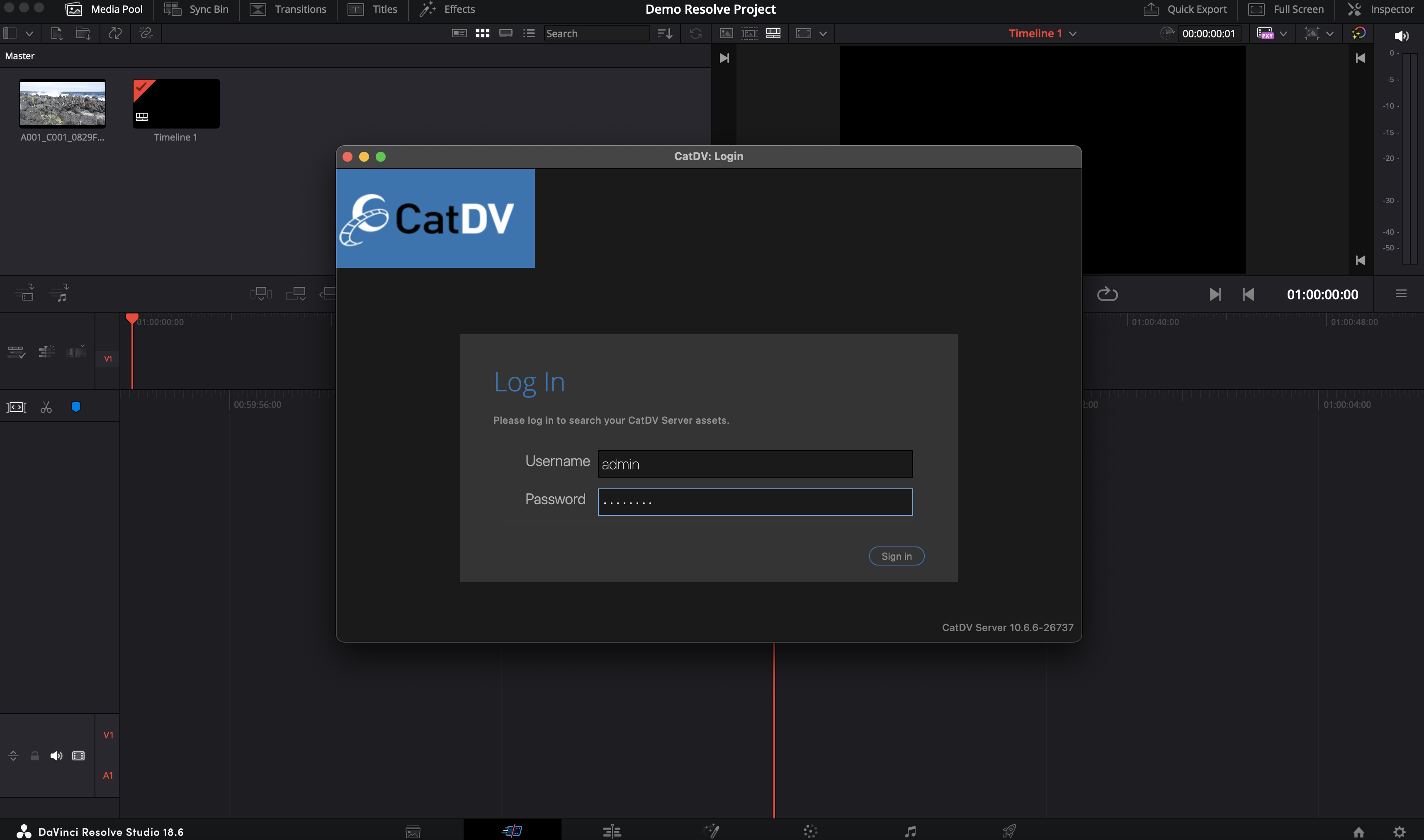
Task: Click the Import Media icon
Action: click(56, 34)
